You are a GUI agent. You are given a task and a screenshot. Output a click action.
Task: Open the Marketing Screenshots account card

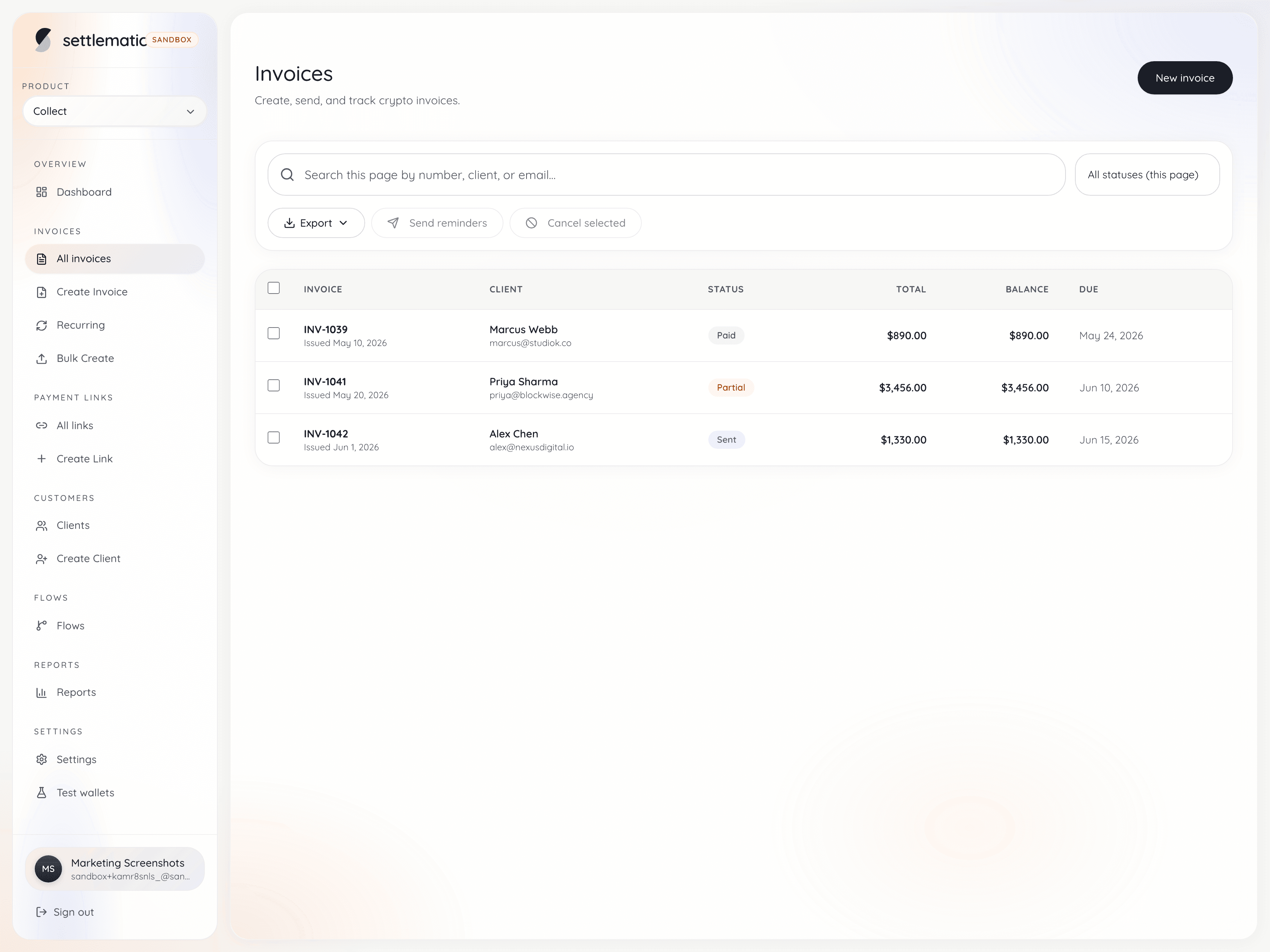(114, 869)
